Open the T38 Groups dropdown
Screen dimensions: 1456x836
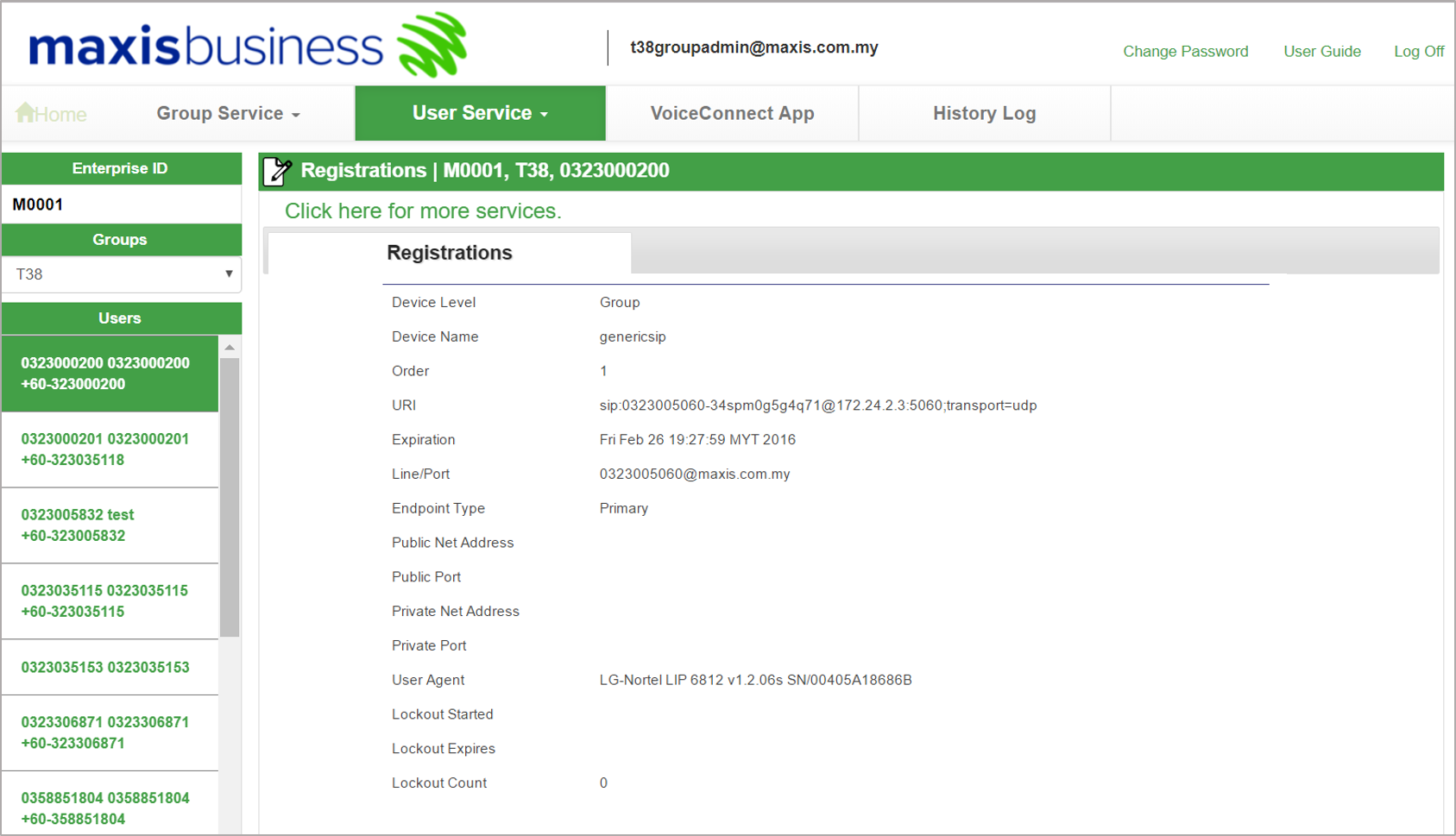[x=122, y=274]
